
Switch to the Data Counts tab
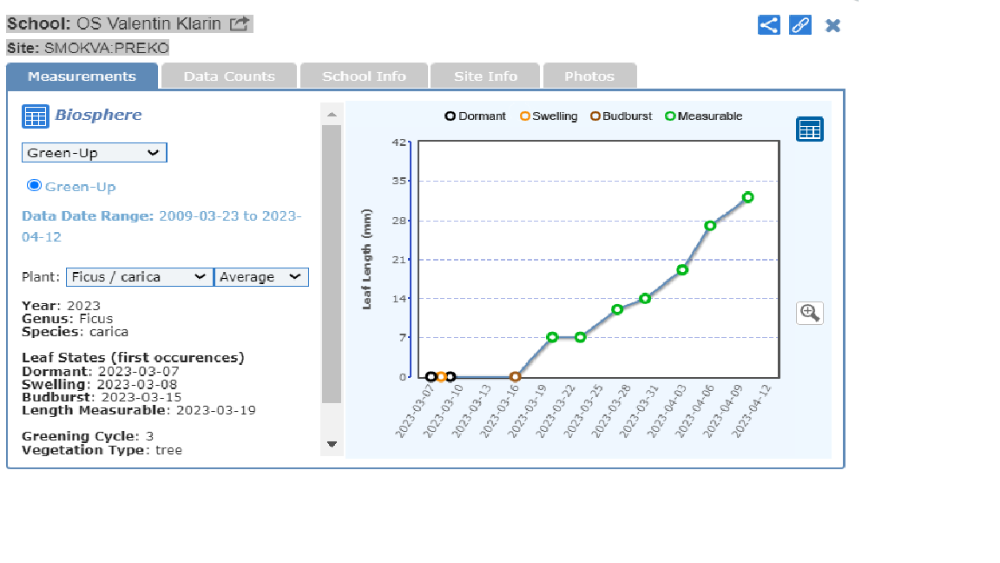[x=229, y=76]
